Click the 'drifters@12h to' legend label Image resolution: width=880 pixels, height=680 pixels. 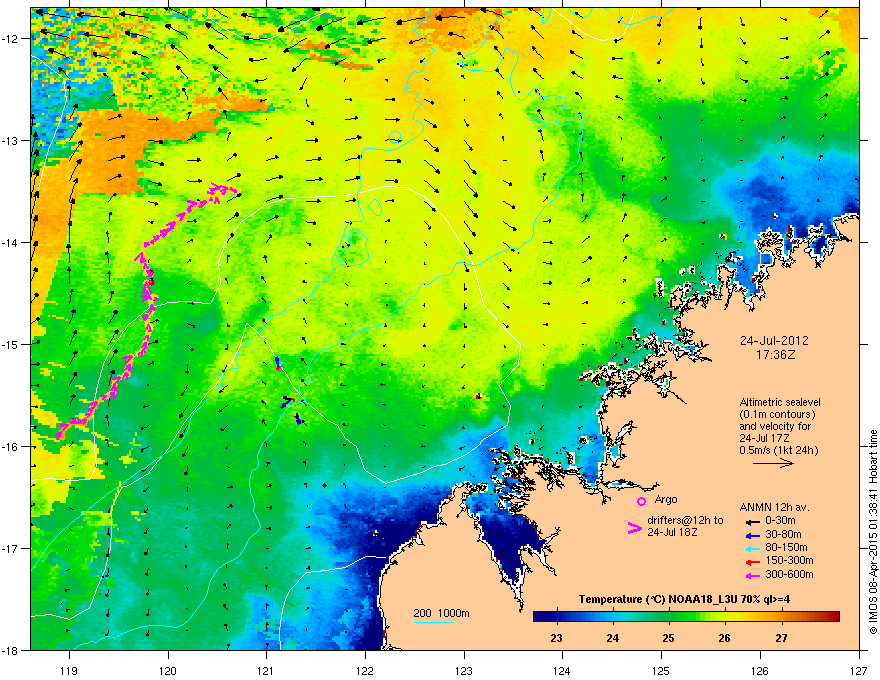tap(685, 521)
